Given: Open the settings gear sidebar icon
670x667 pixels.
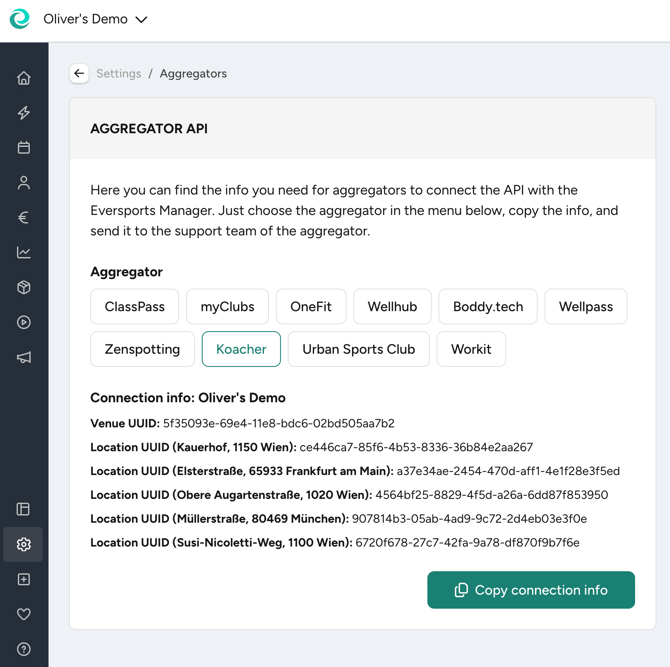Looking at the screenshot, I should point(24,544).
